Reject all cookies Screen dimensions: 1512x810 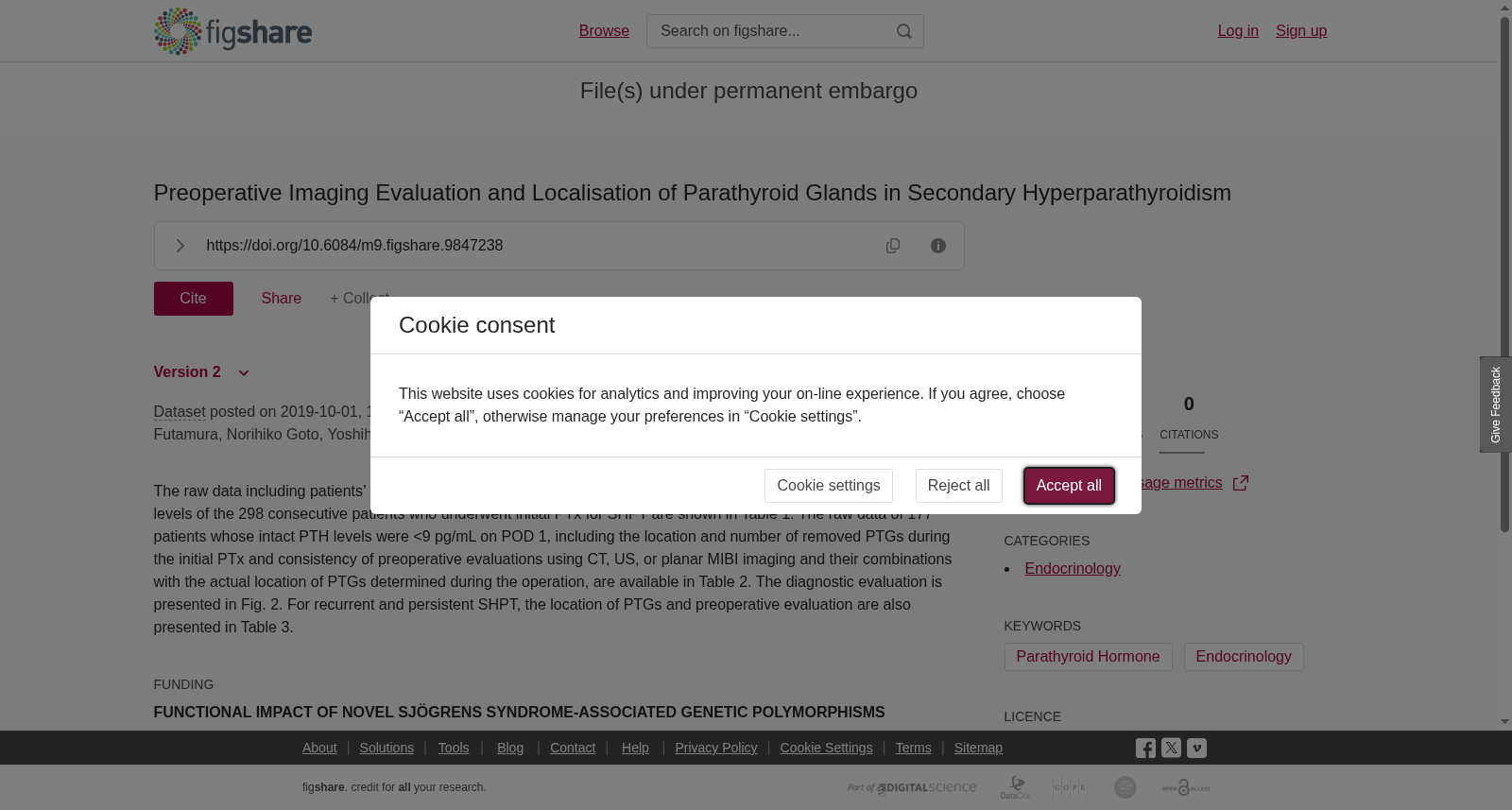point(958,486)
